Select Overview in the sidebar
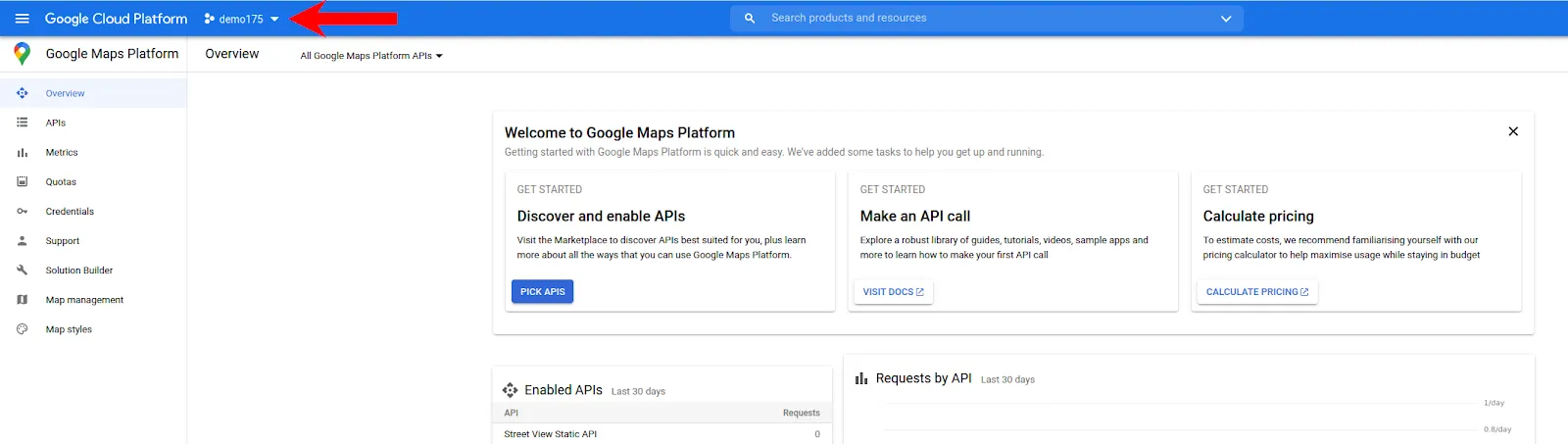This screenshot has width=1568, height=444. click(93, 93)
